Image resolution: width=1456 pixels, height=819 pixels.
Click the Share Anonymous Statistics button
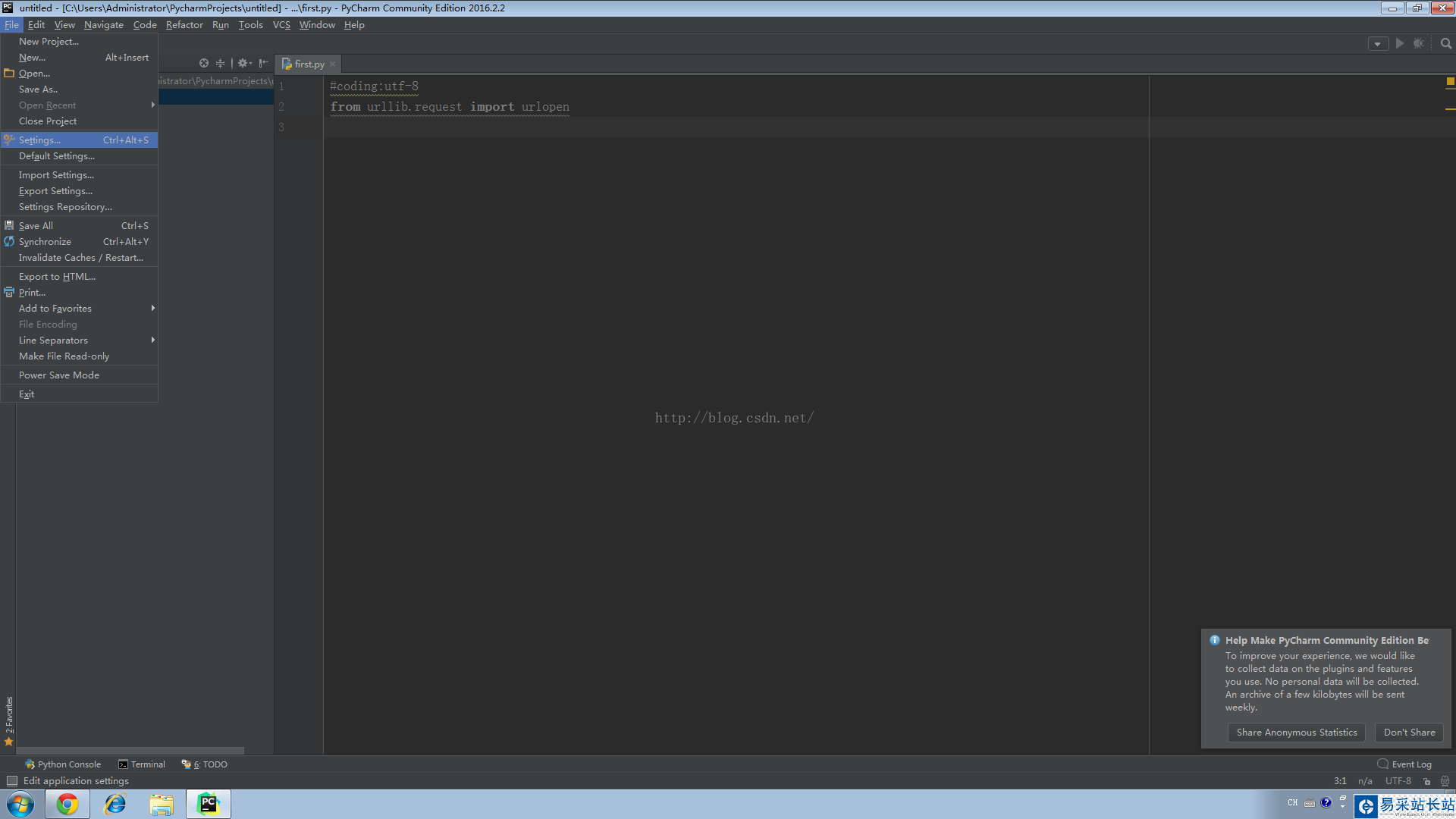pyautogui.click(x=1296, y=733)
